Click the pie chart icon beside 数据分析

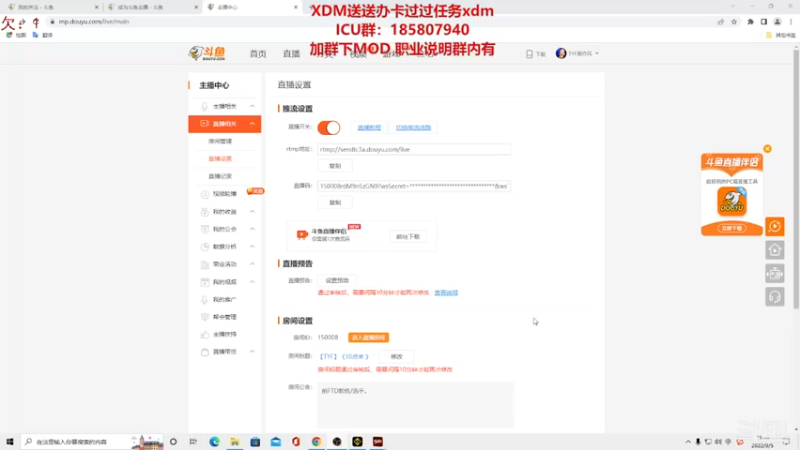click(x=205, y=246)
